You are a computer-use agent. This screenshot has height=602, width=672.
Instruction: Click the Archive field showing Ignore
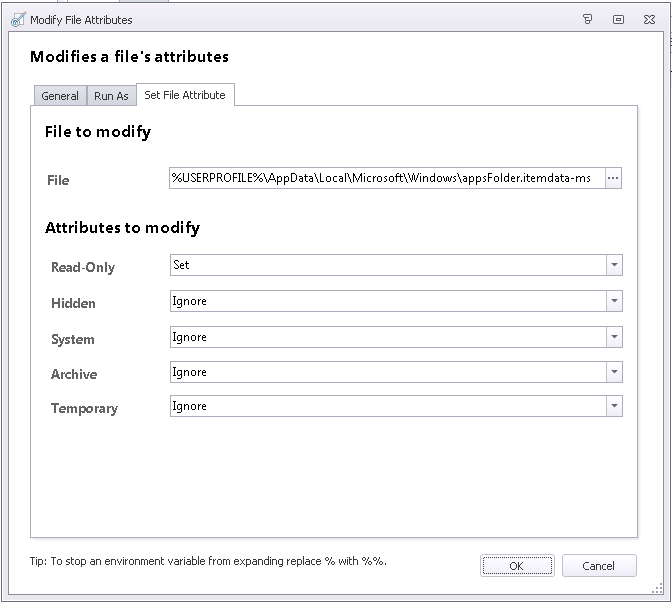[386, 372]
